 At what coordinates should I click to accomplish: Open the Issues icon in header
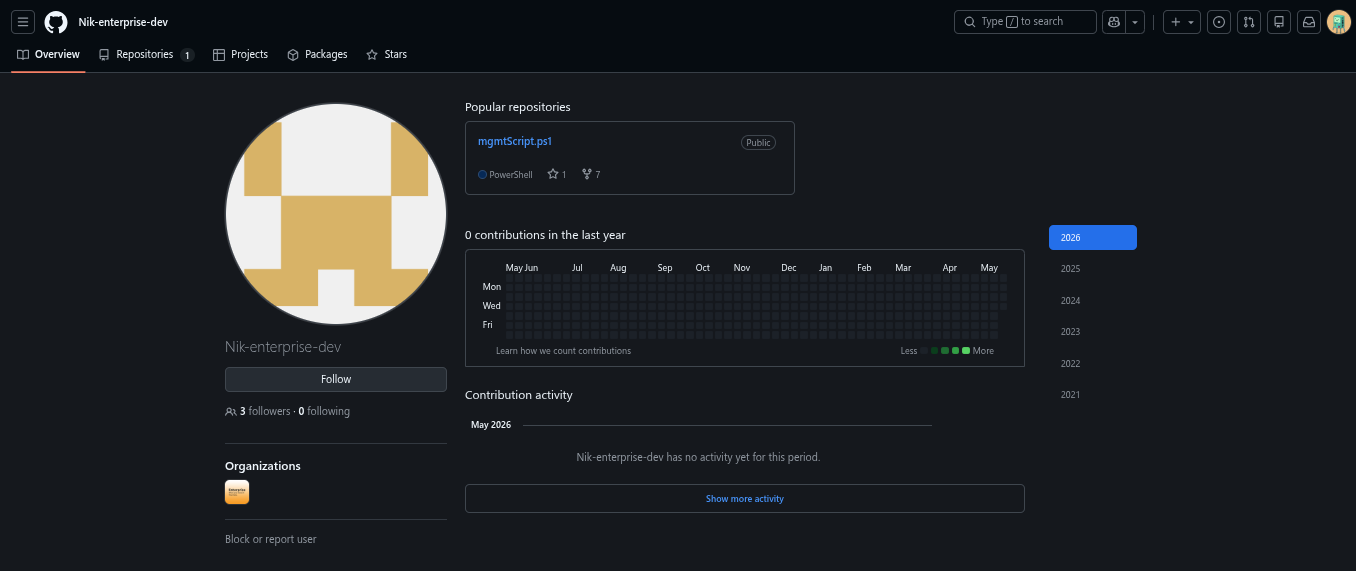pos(1219,22)
